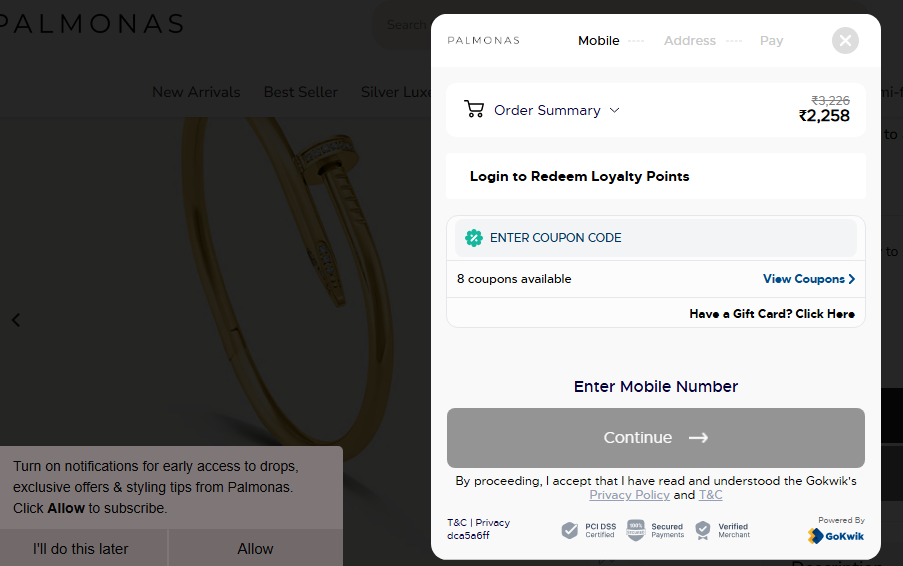Click Have a Gift Card? Click Here
903x566 pixels.
pos(772,314)
